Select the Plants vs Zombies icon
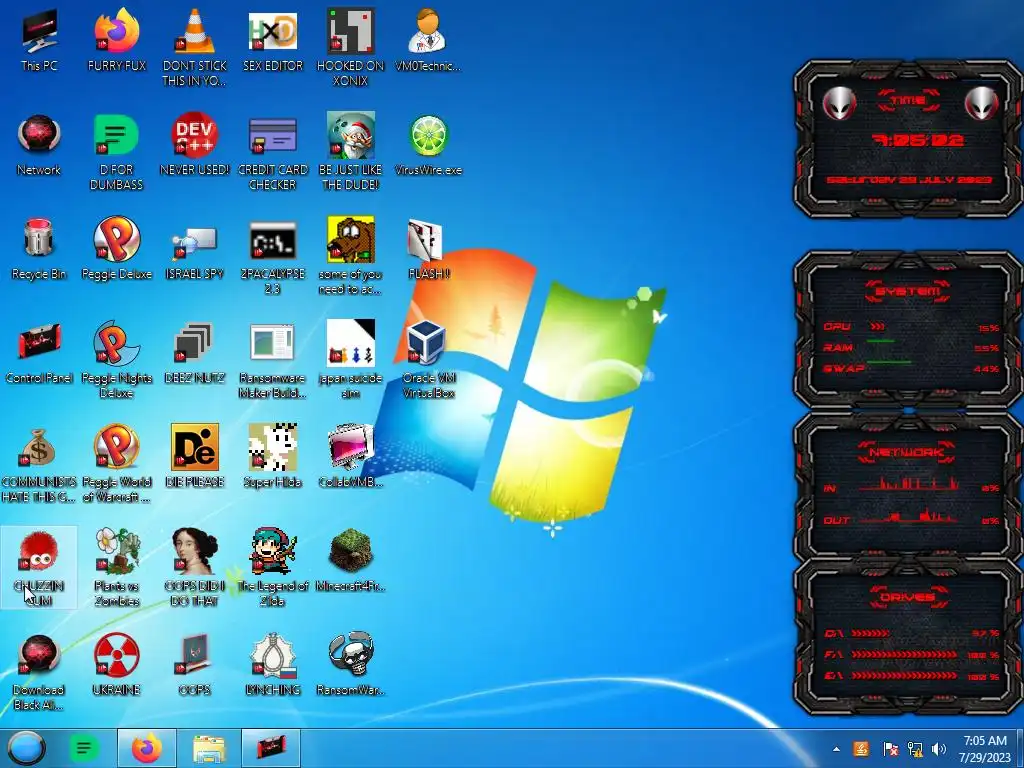The image size is (1024, 768). 118,551
